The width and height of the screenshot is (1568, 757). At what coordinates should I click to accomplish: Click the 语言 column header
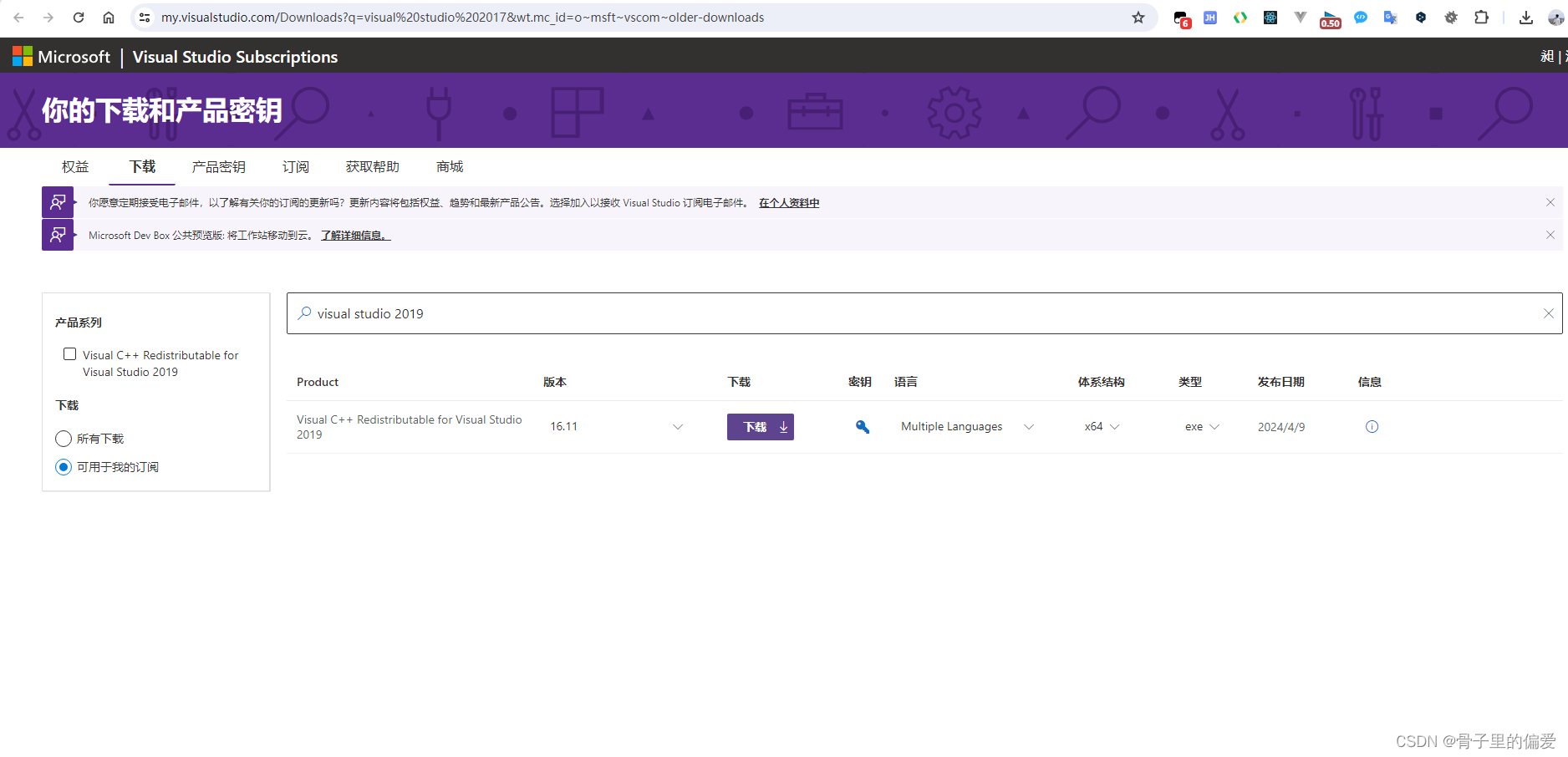[906, 382]
